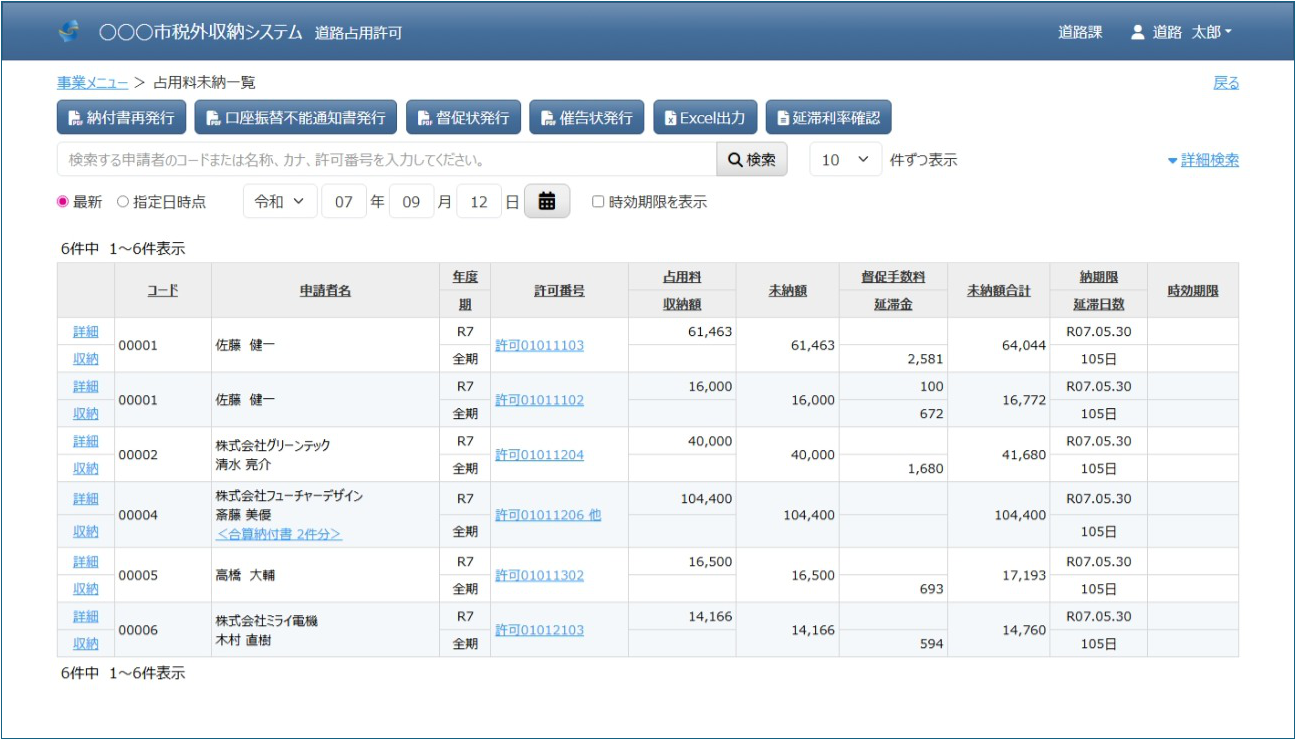The height and width of the screenshot is (740, 1296).
Task: Click the 催告状発行 button
Action: (x=586, y=117)
